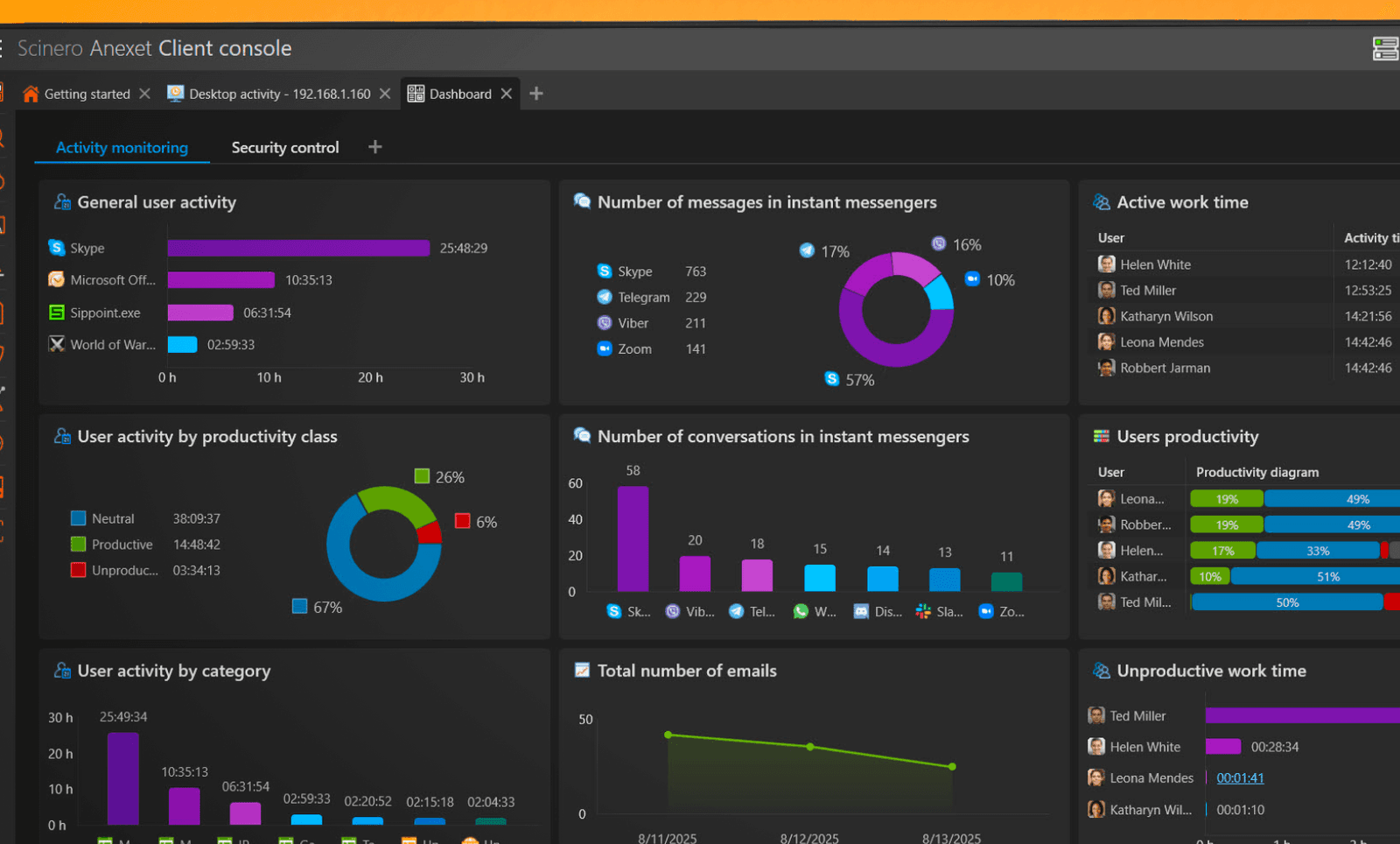Image resolution: width=1400 pixels, height=844 pixels.
Task: Click the Skype icon in General user activity
Action: (57, 248)
